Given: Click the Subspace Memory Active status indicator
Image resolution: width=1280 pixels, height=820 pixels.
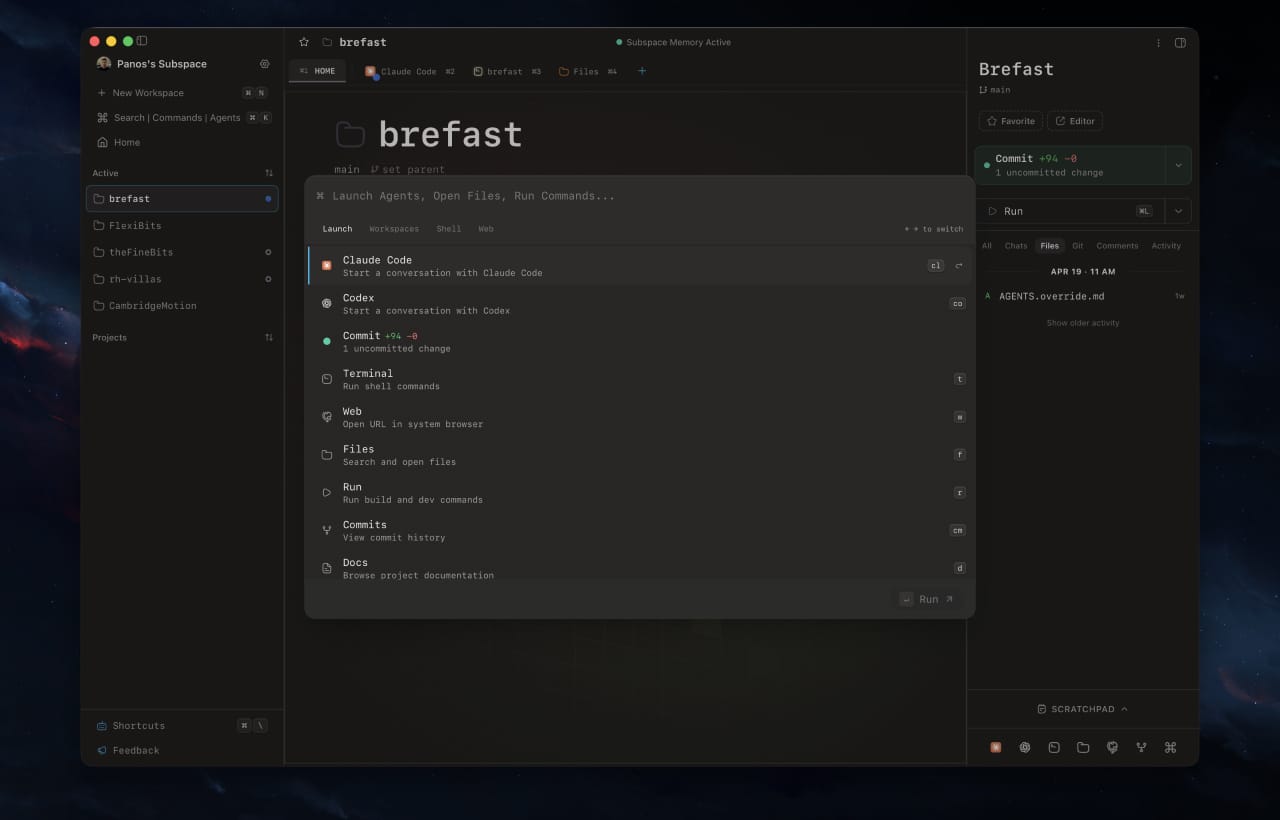Looking at the screenshot, I should (673, 42).
